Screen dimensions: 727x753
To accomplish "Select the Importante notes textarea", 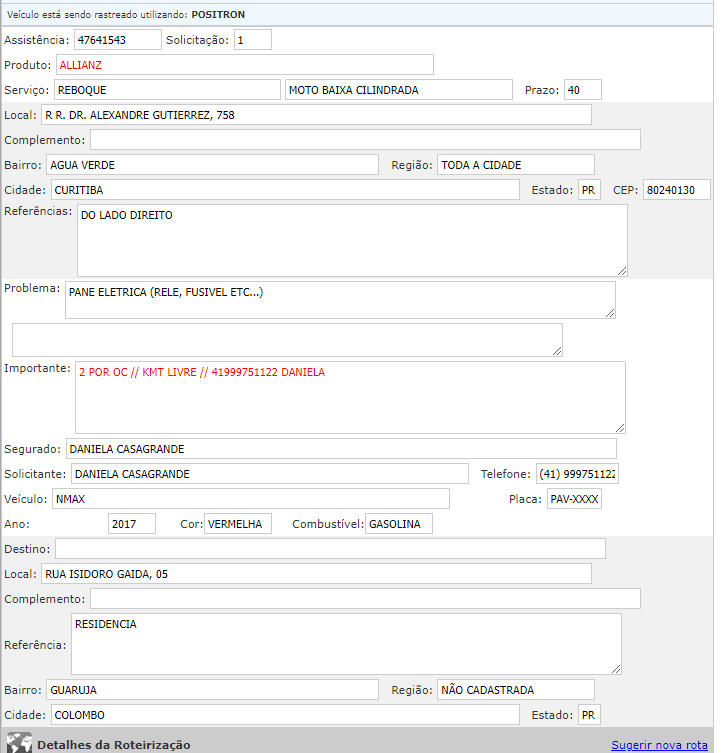I will coord(350,397).
